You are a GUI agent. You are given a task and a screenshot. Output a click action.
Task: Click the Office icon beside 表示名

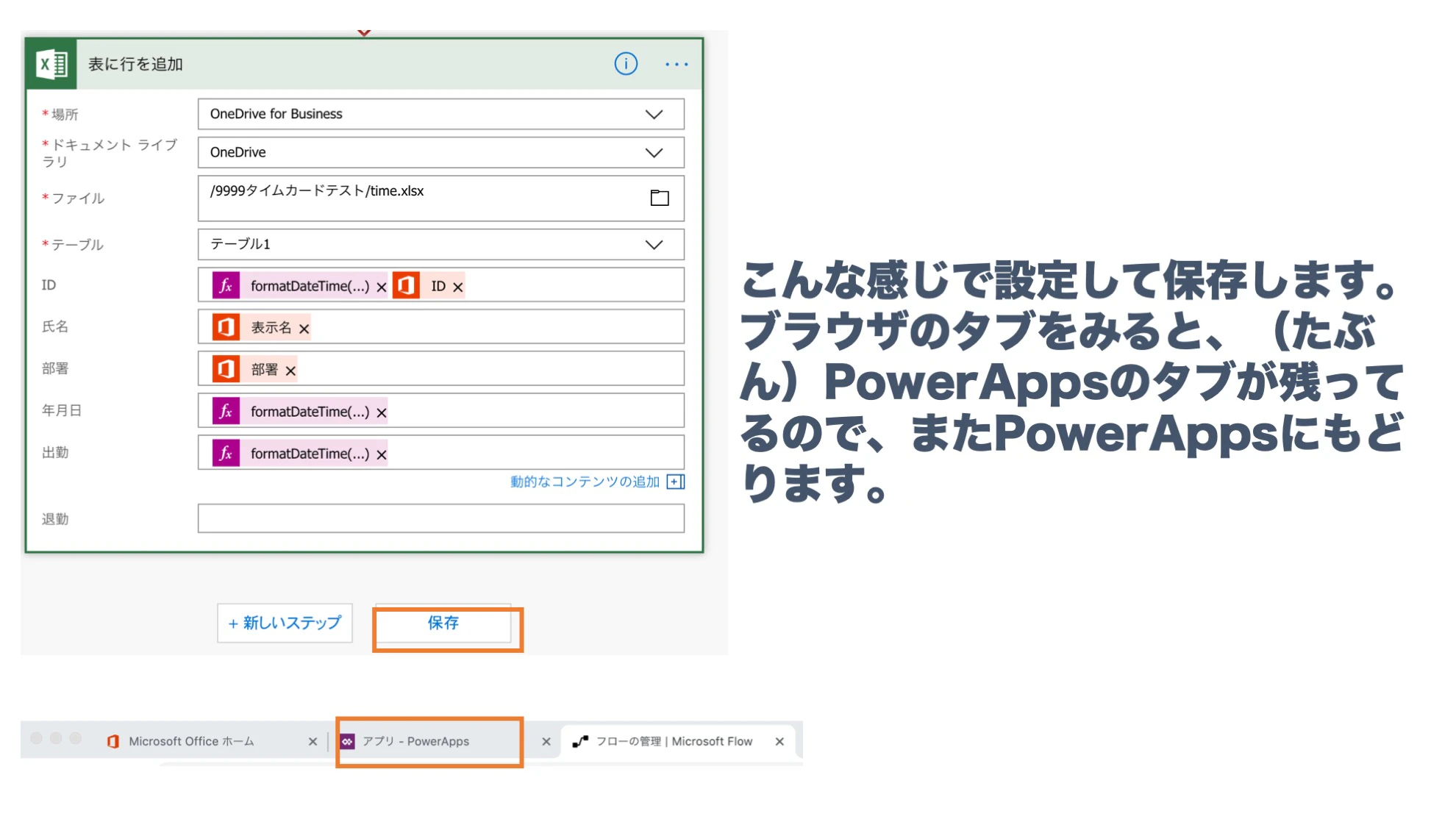click(x=226, y=327)
